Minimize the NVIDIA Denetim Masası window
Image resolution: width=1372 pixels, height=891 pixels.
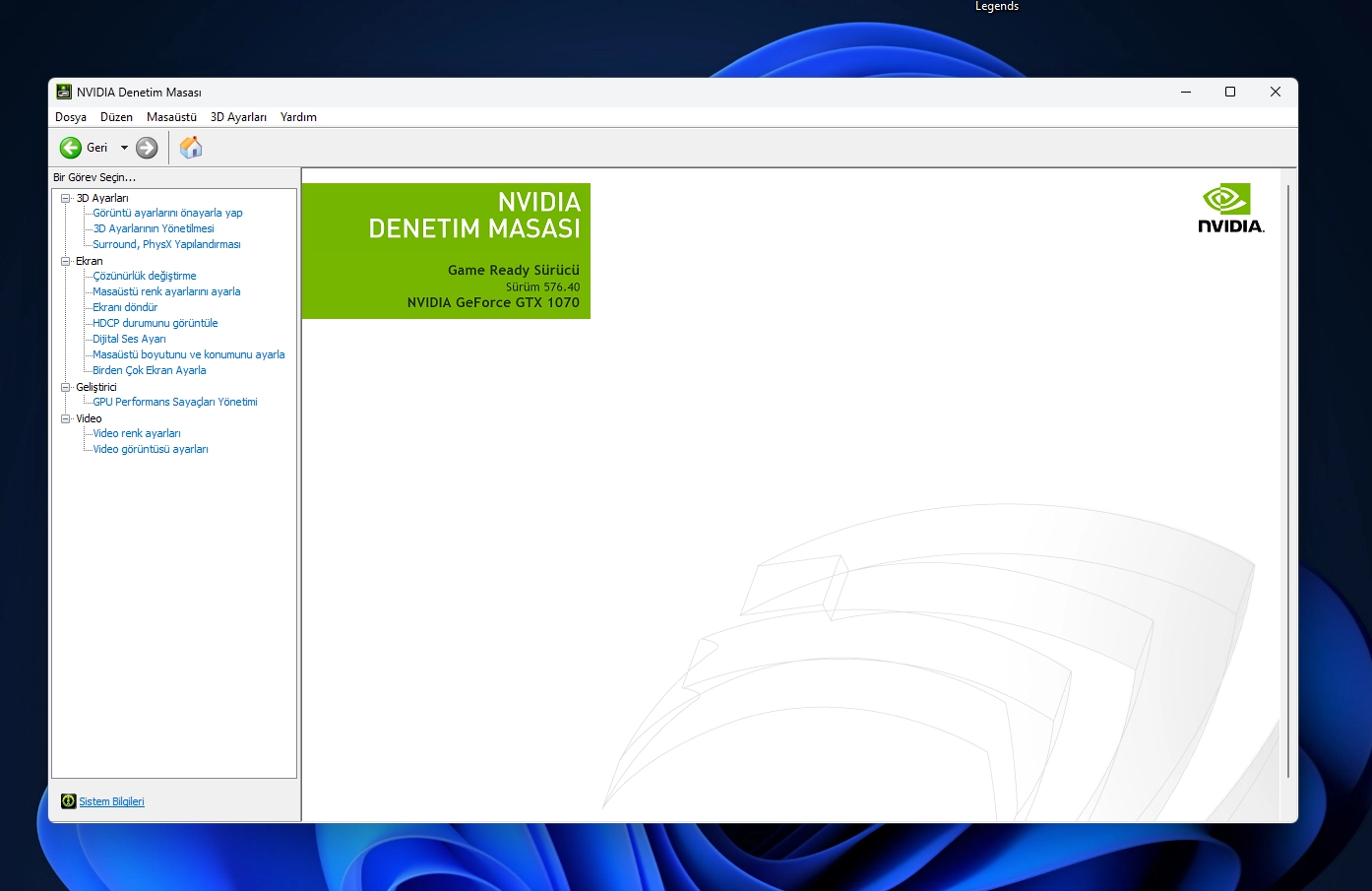click(x=1186, y=92)
